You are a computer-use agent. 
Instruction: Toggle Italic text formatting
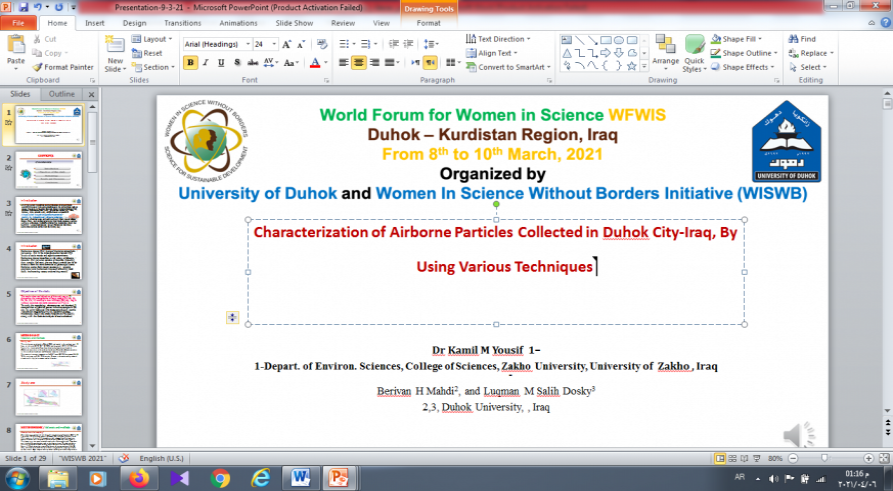pos(206,62)
